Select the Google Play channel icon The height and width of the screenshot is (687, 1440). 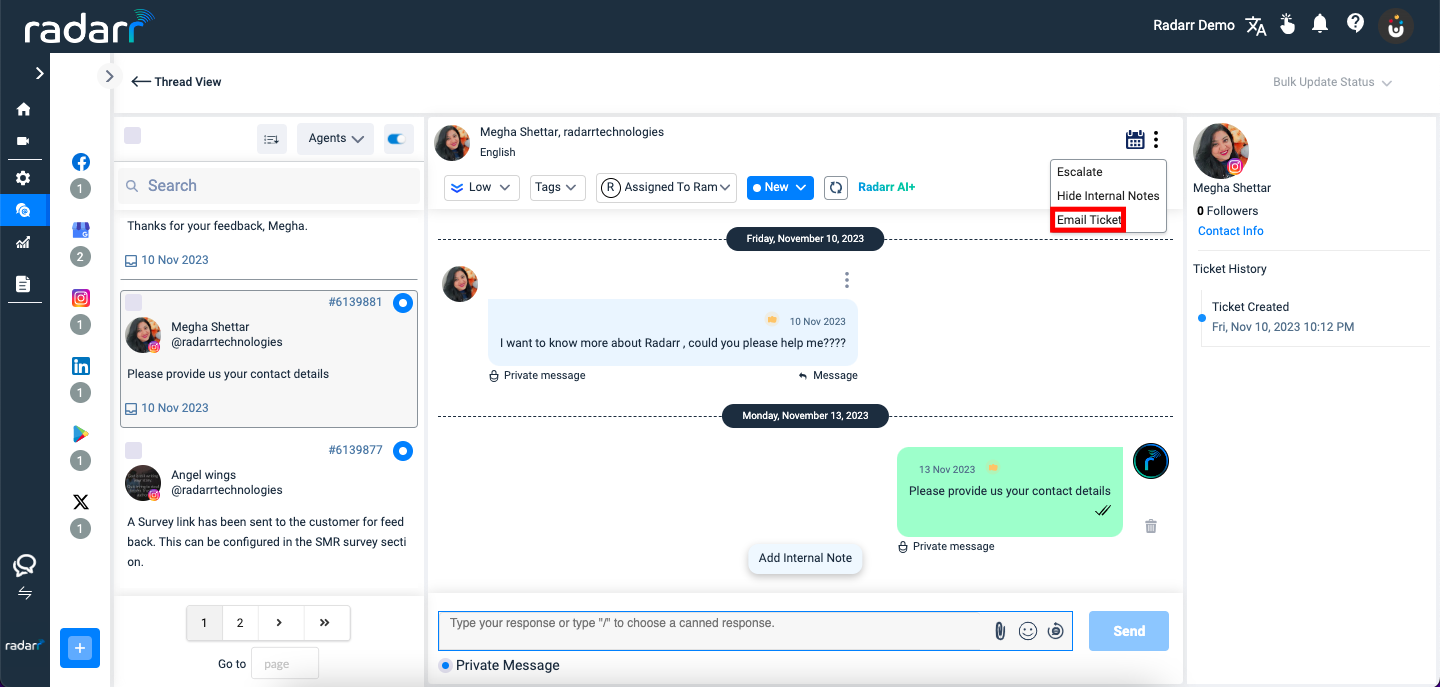[x=81, y=434]
